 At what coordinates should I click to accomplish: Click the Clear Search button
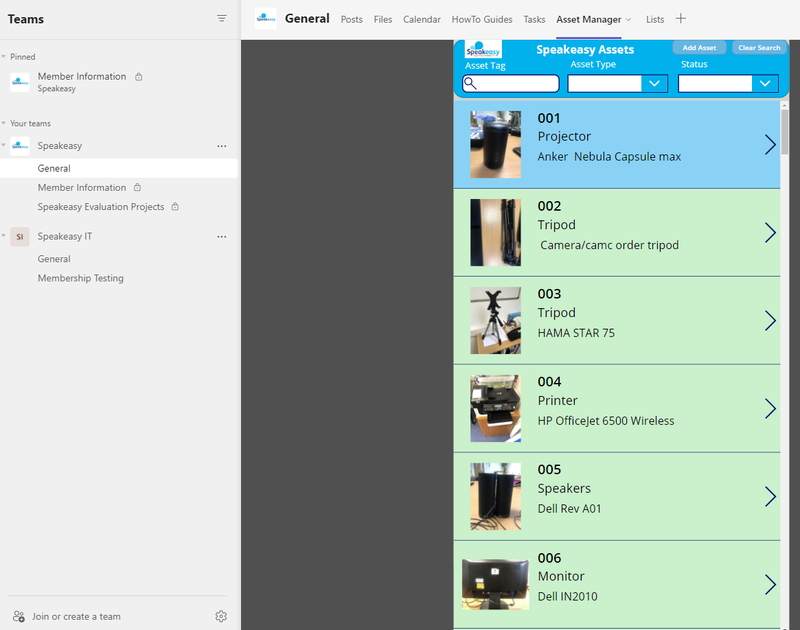(760, 47)
